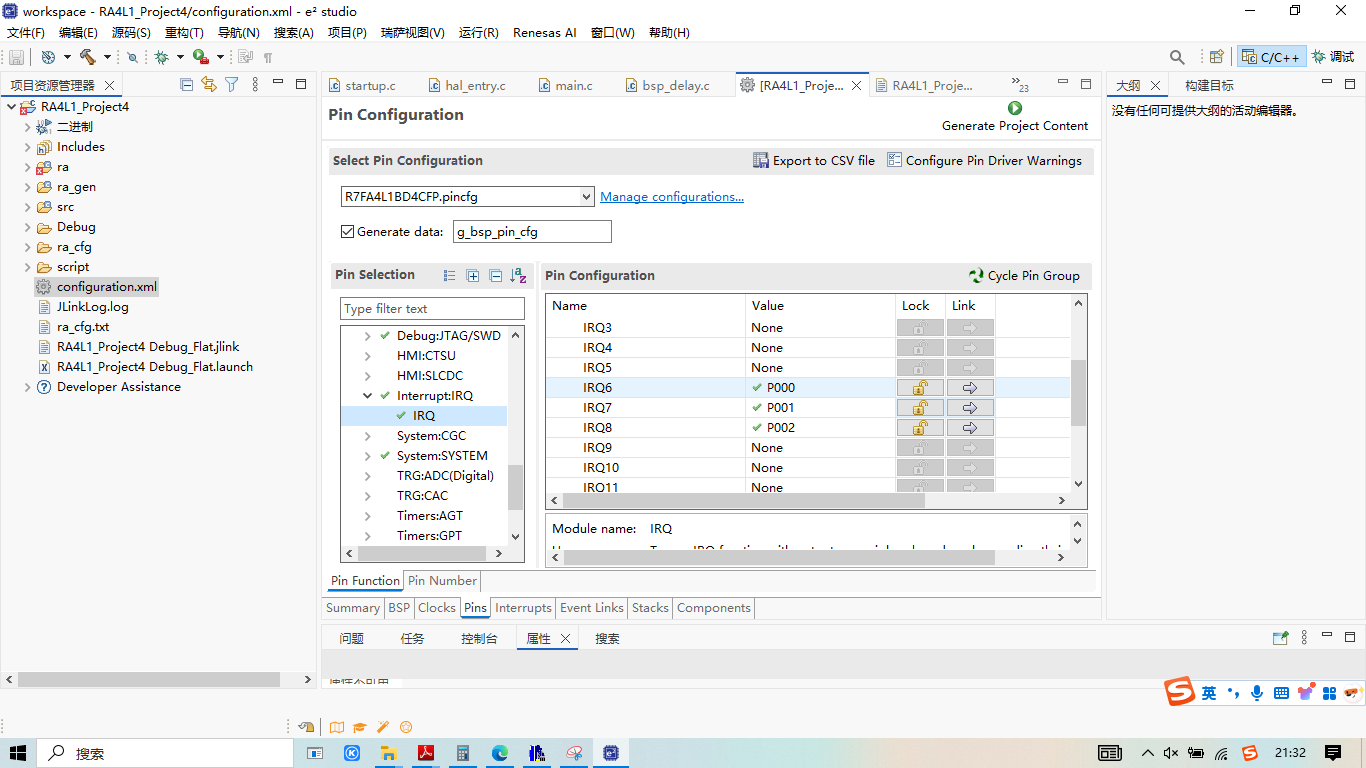
Task: Open Windows Start menu
Action: [x=18, y=753]
